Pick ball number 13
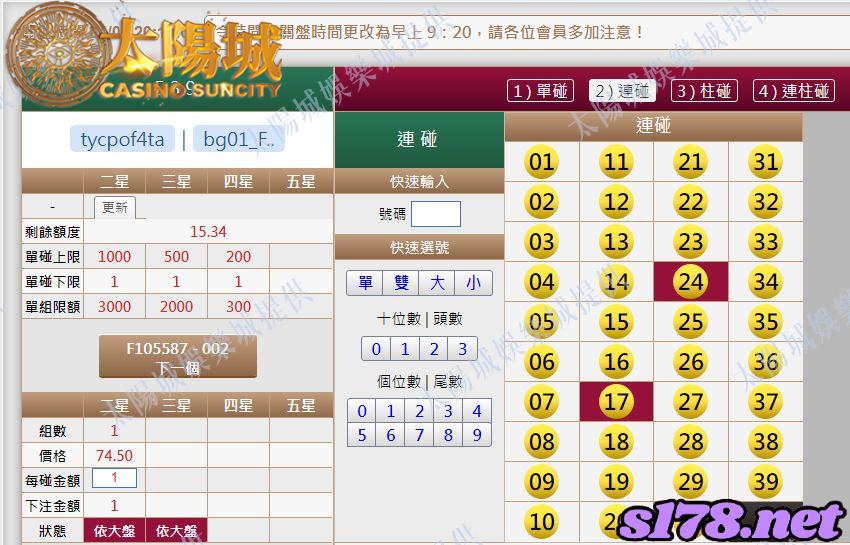The width and height of the screenshot is (850, 545). pyautogui.click(x=616, y=242)
